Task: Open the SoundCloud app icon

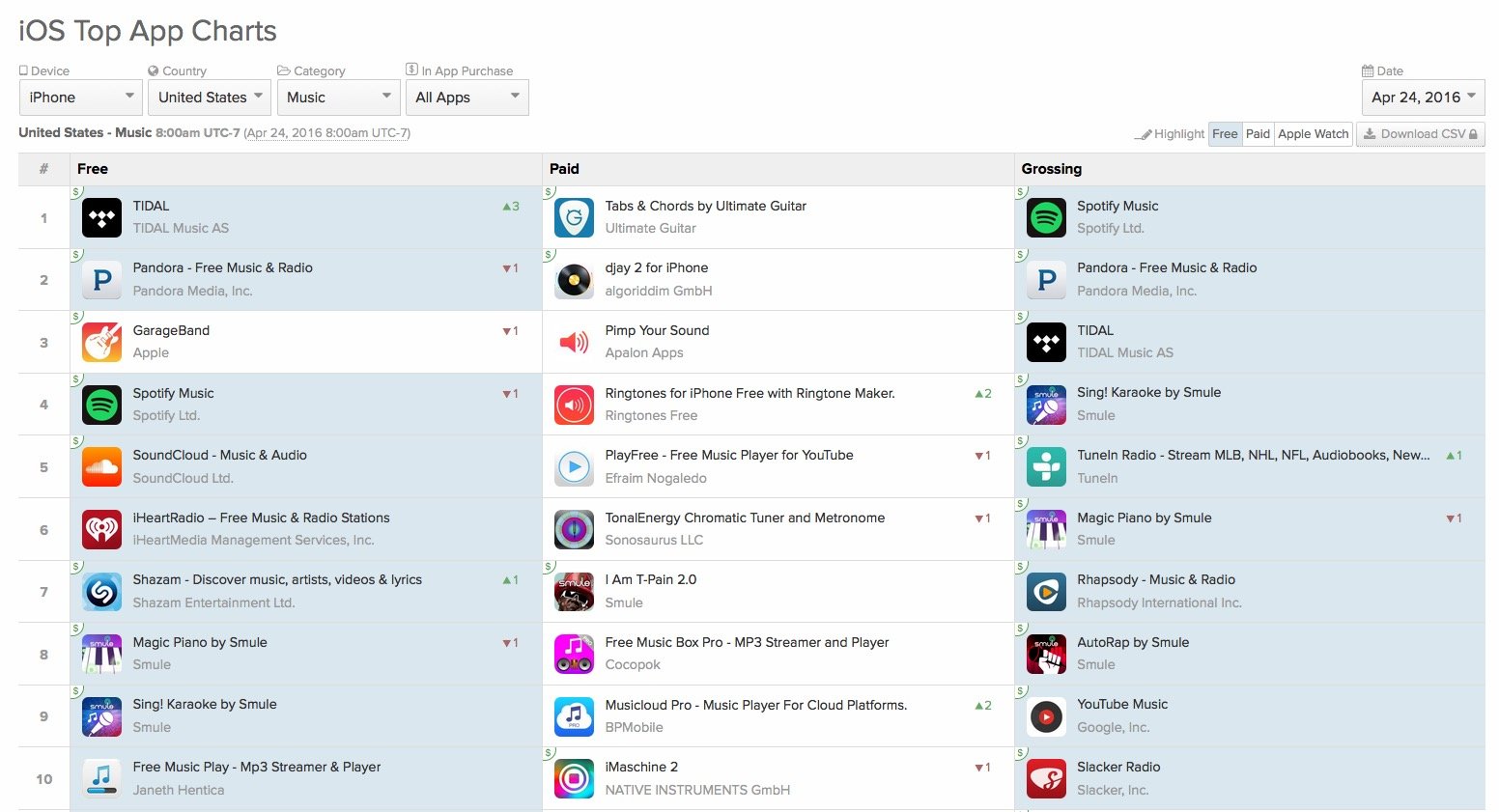Action: (x=101, y=466)
